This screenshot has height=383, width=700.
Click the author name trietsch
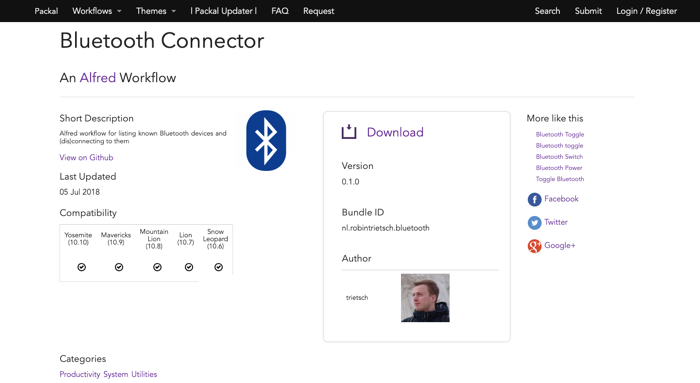[x=357, y=298]
